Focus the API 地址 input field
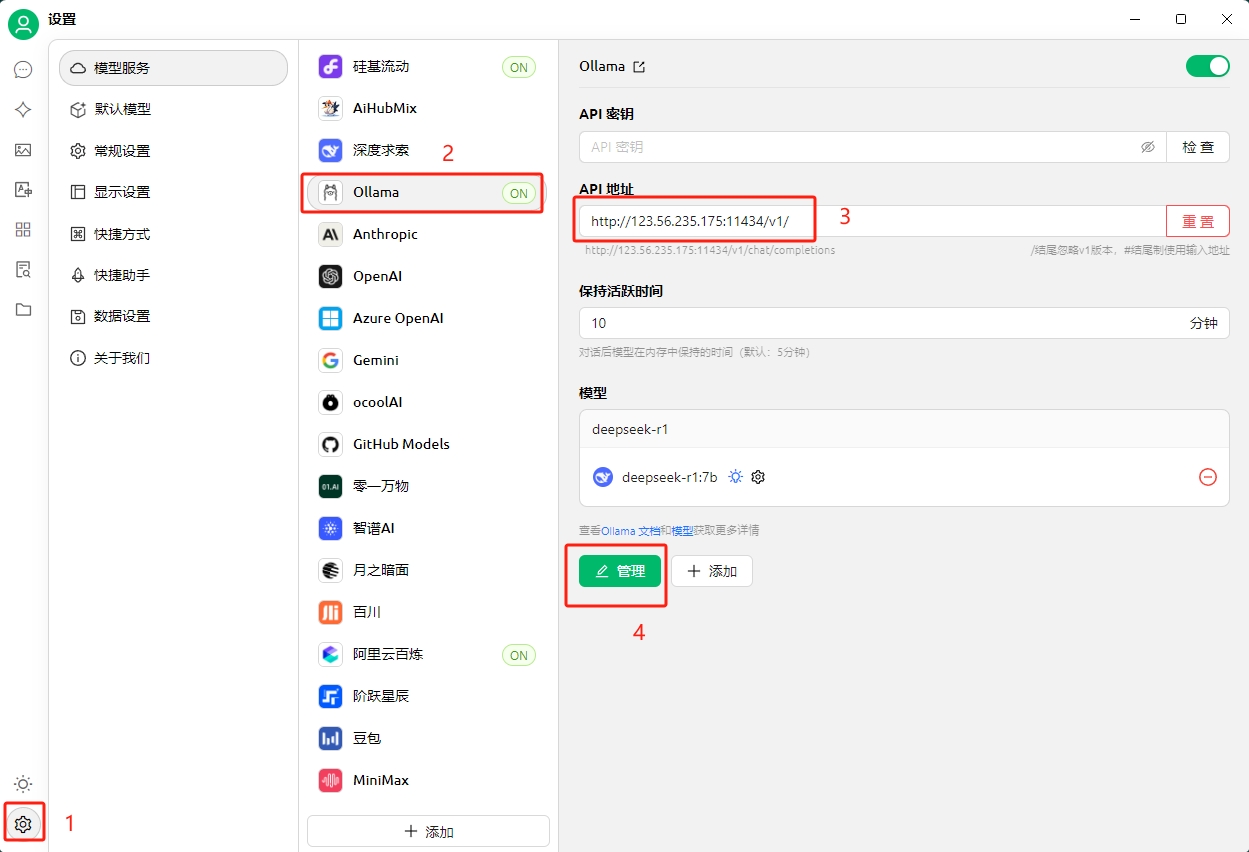The image size is (1249, 852). pyautogui.click(x=872, y=221)
